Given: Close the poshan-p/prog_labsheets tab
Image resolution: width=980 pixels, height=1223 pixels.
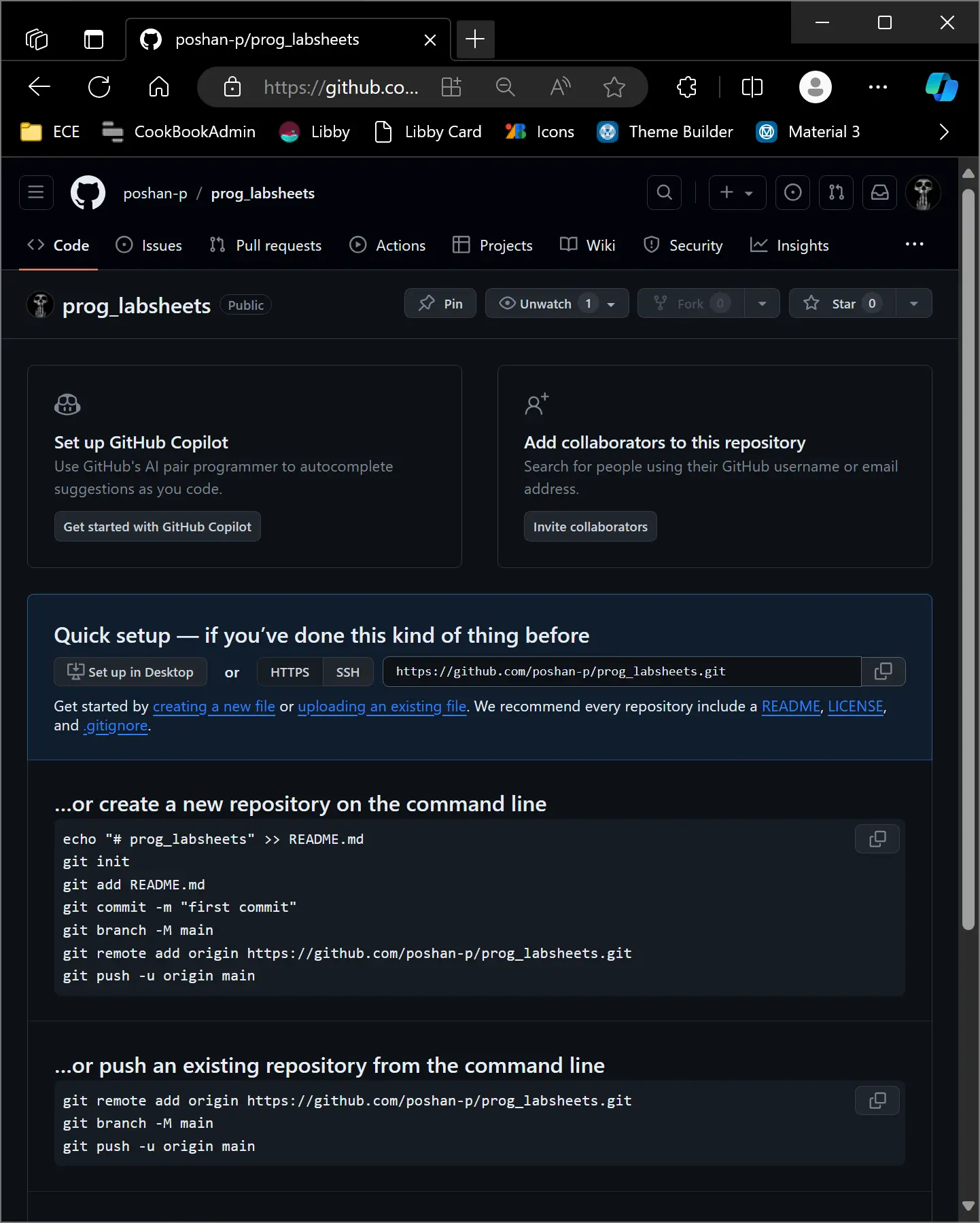Looking at the screenshot, I should [x=430, y=40].
